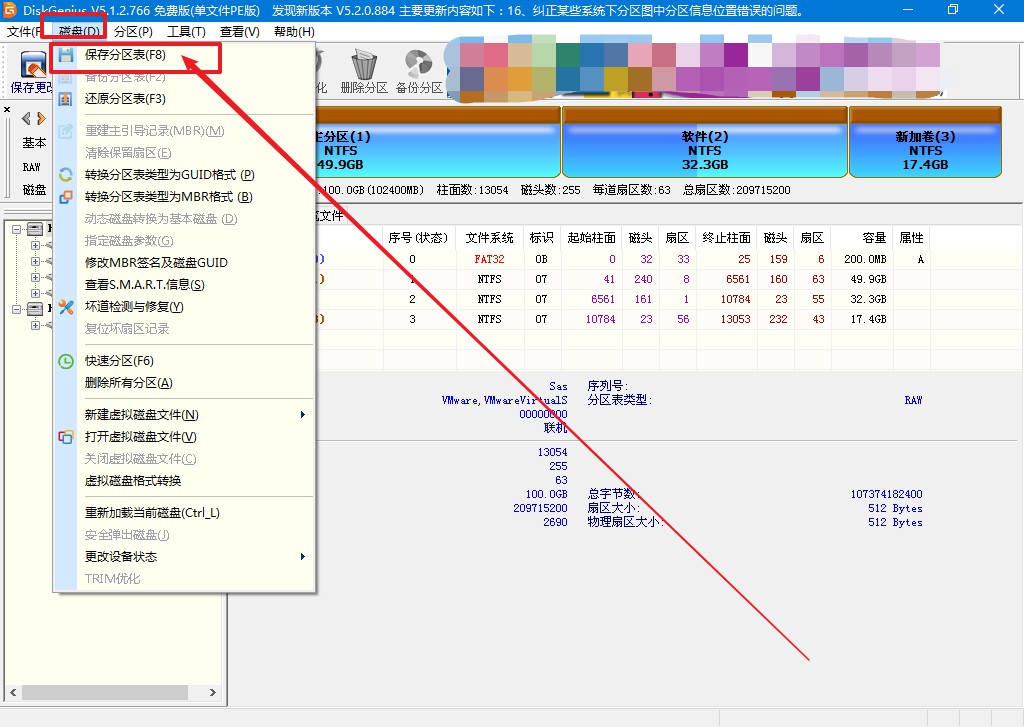Click the 终止柱面 column header
1024x727 pixels.
pos(726,238)
